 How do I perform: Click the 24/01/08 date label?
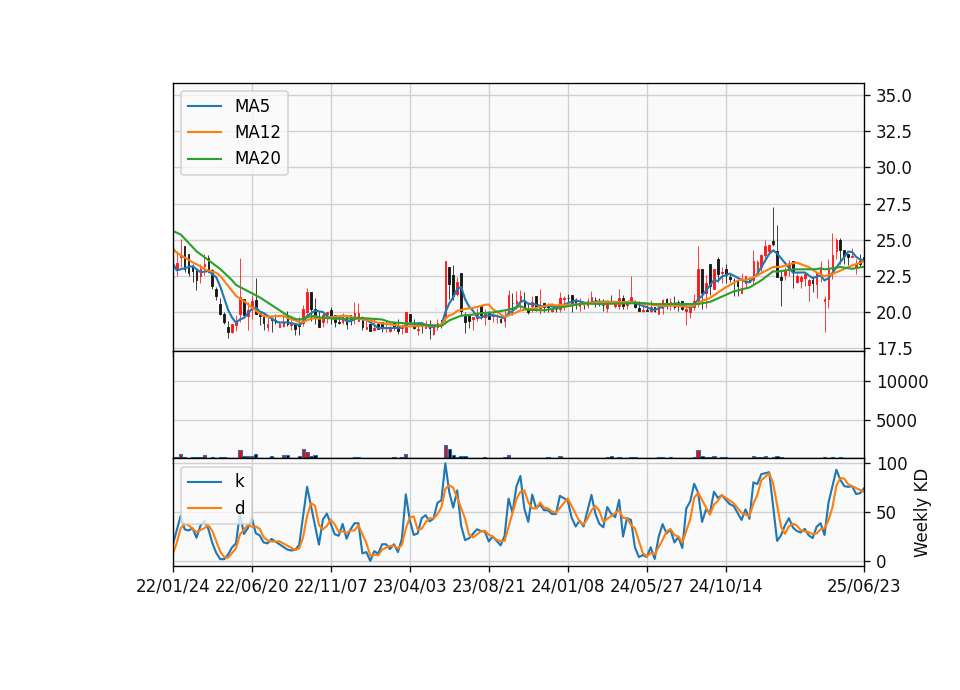pyautogui.click(x=568, y=587)
